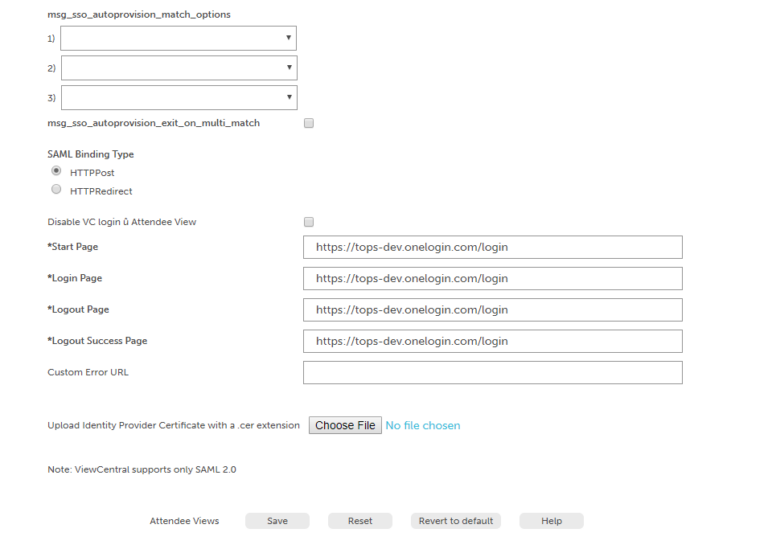Click the Custom Error URL field
This screenshot has height=549, width=768.
[493, 373]
